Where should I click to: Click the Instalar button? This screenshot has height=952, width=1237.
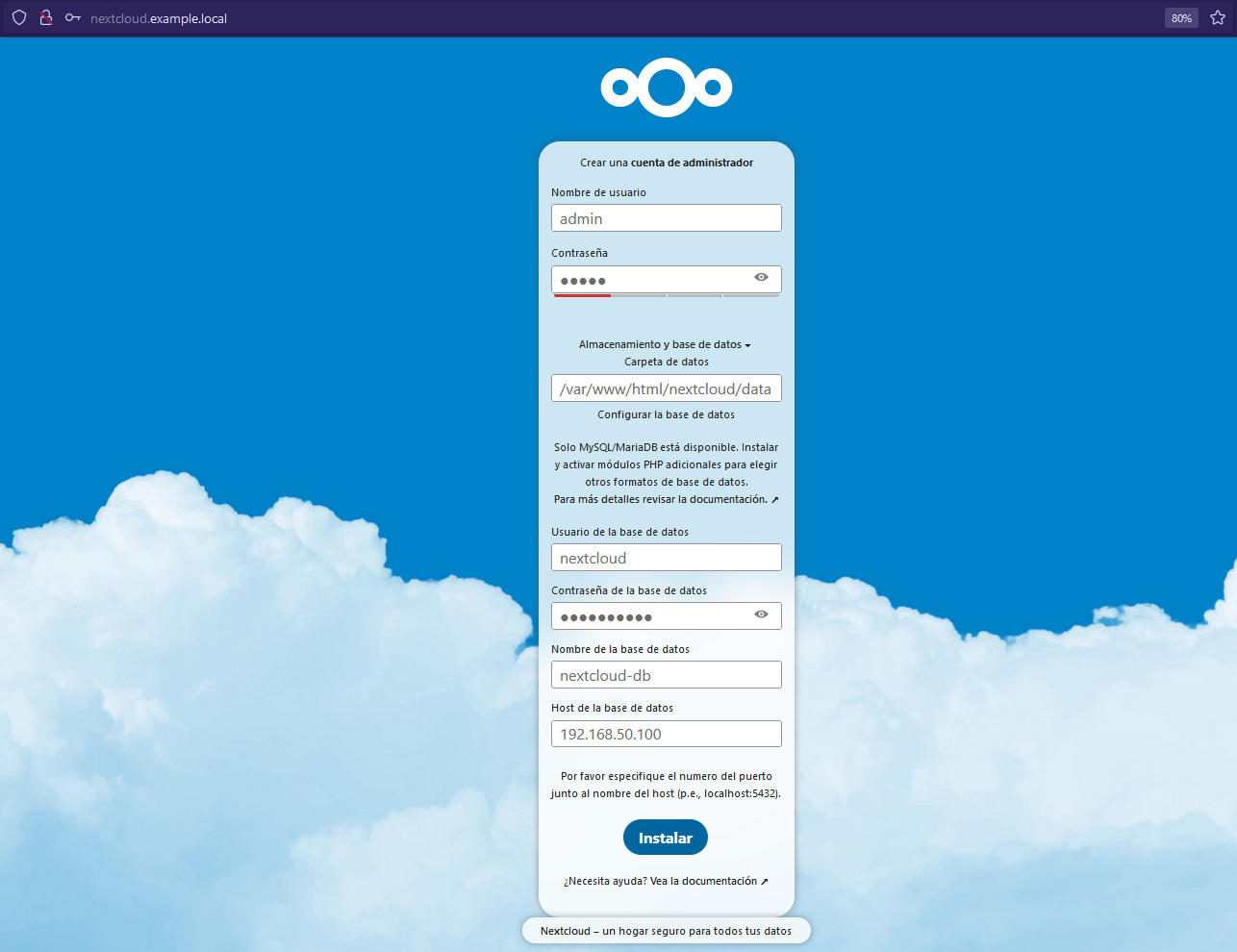(x=666, y=838)
